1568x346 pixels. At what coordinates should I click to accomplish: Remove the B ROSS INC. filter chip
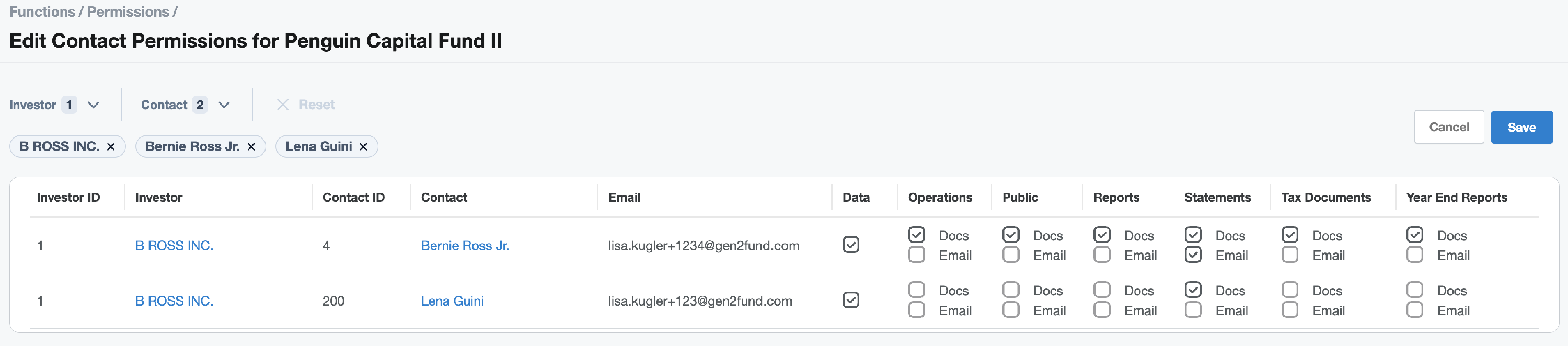point(111,147)
